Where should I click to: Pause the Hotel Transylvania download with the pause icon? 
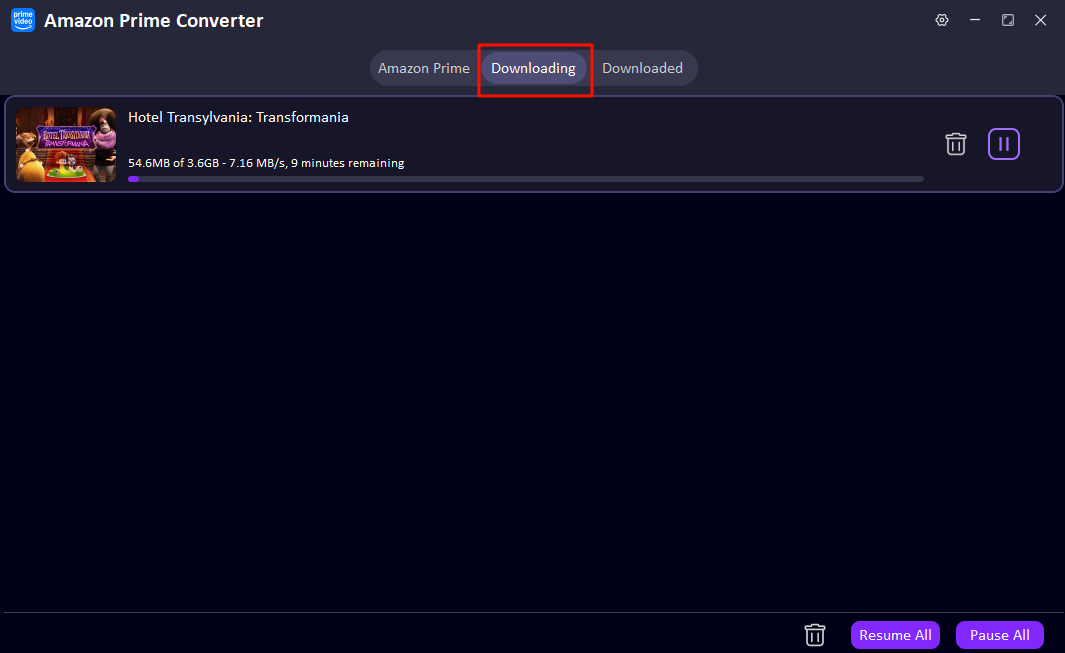[x=1003, y=144]
